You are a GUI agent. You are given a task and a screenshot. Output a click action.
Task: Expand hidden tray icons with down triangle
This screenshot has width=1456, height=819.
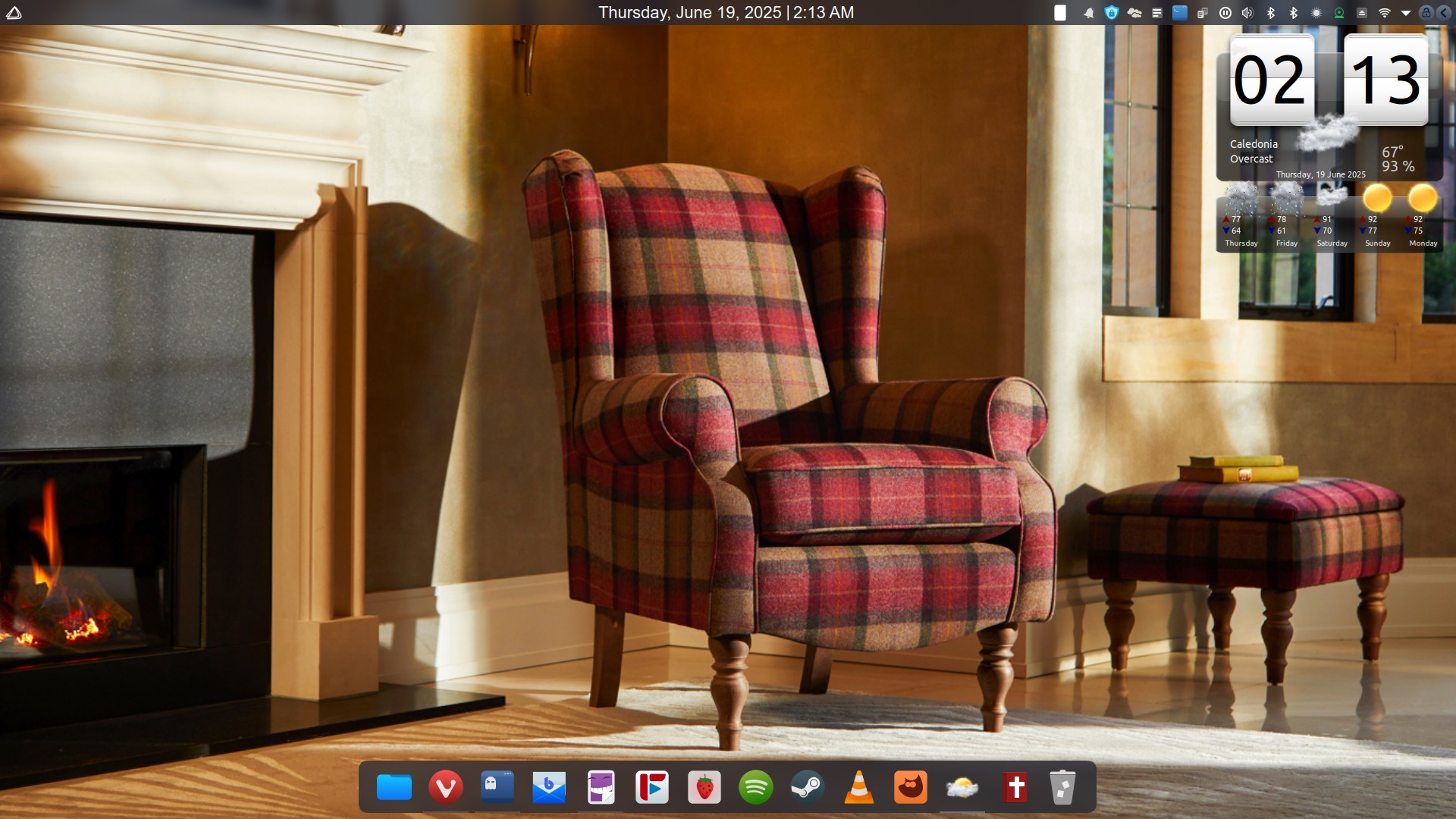(x=1405, y=13)
